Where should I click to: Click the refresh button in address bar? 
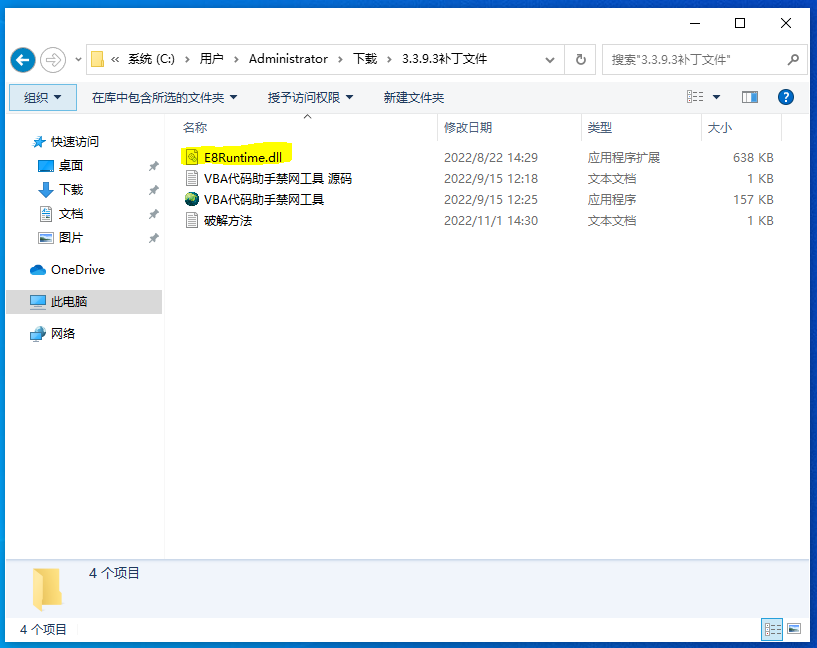pyautogui.click(x=580, y=60)
